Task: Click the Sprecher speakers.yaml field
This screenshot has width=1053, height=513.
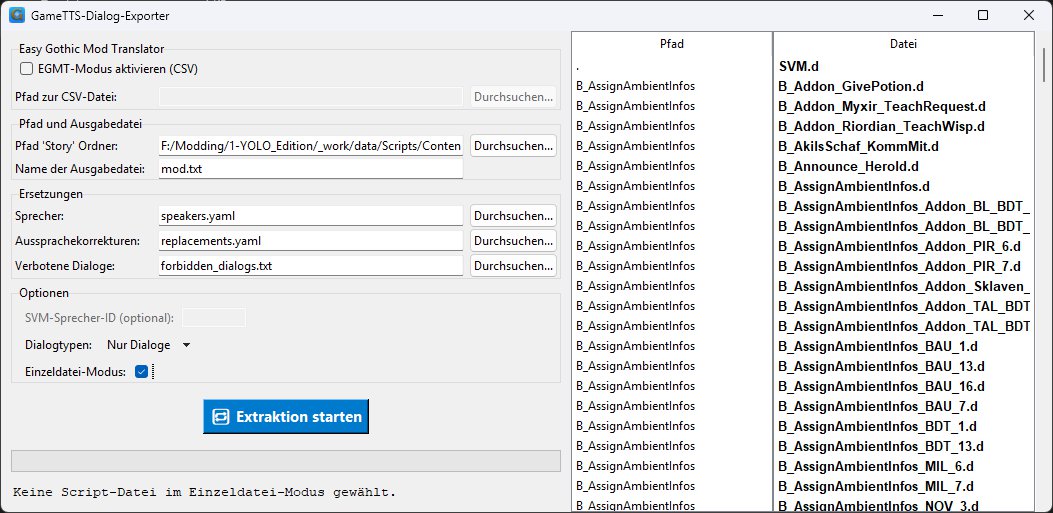Action: click(311, 215)
